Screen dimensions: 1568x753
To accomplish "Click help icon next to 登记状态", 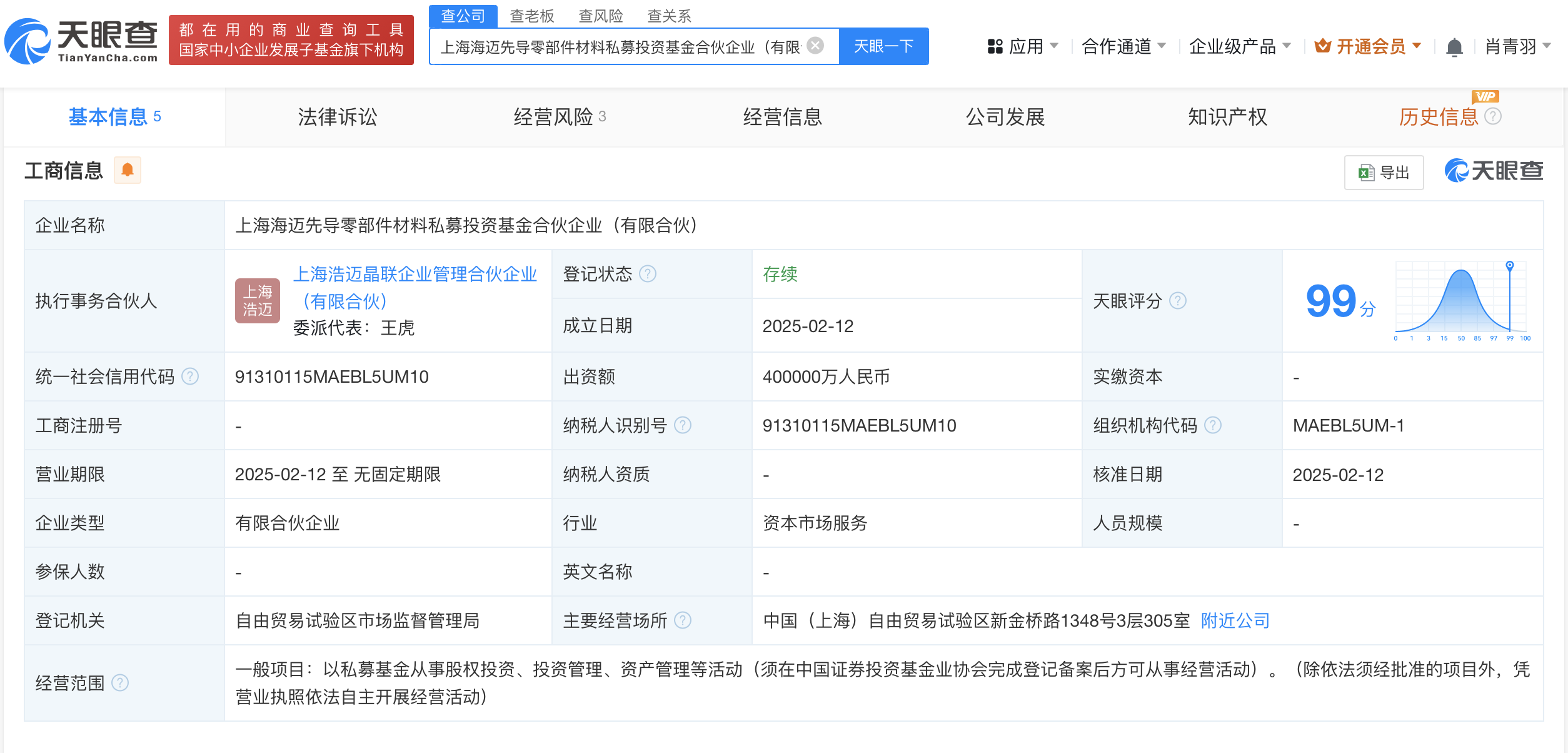I will click(648, 274).
